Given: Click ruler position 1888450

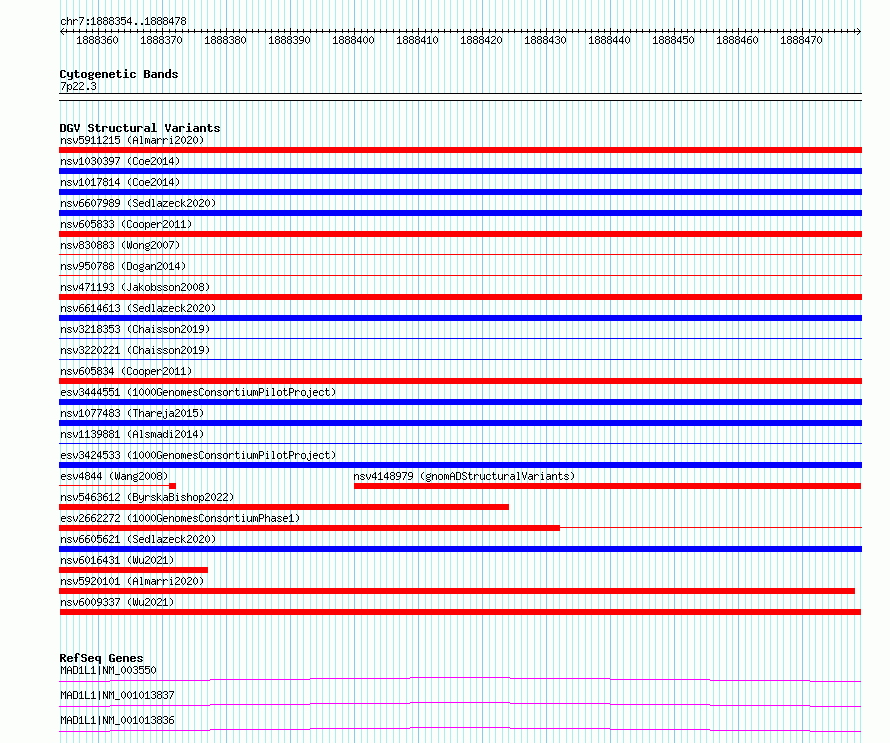Looking at the screenshot, I should 673,40.
